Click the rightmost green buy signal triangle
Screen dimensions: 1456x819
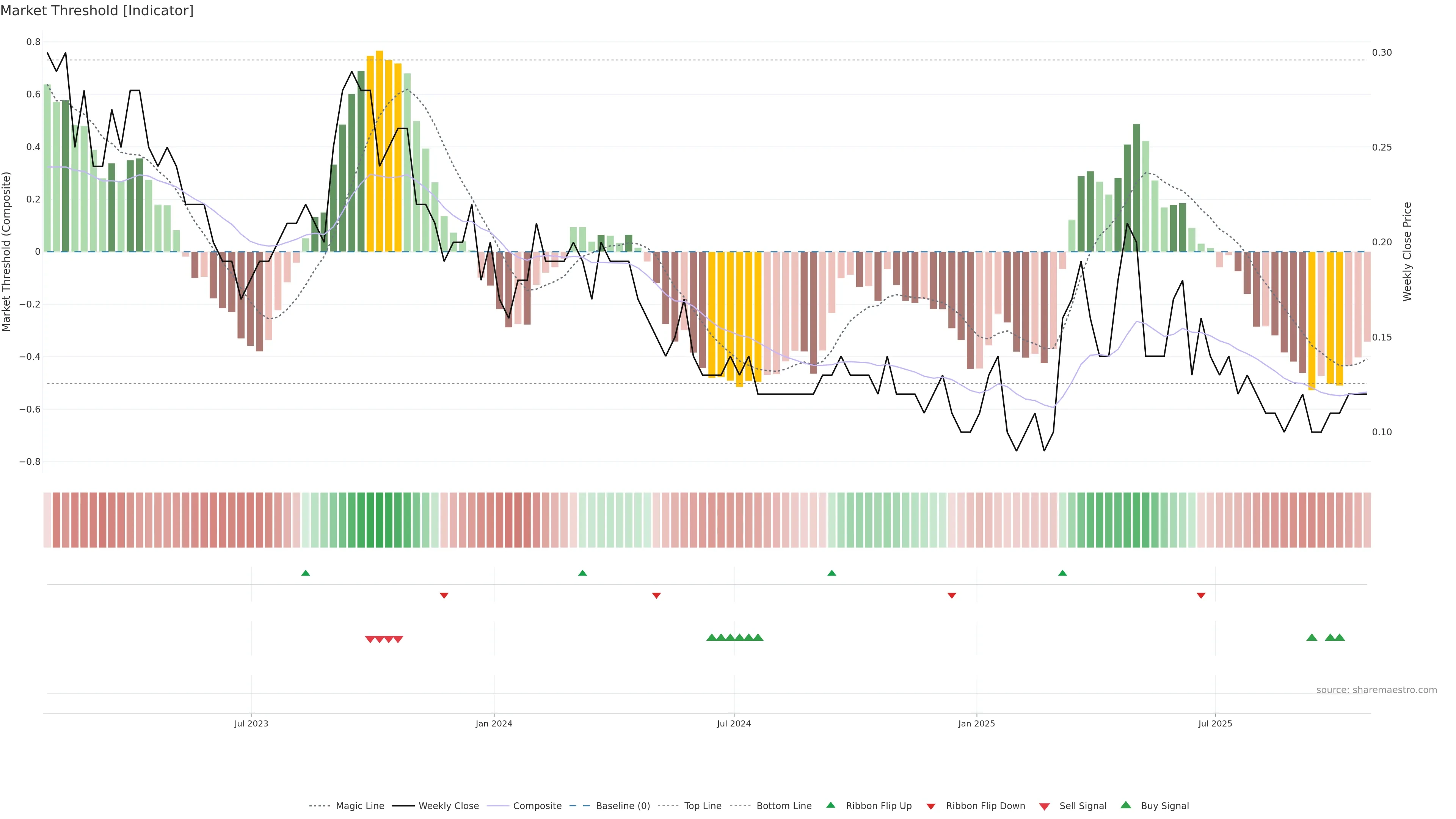[x=1340, y=637]
